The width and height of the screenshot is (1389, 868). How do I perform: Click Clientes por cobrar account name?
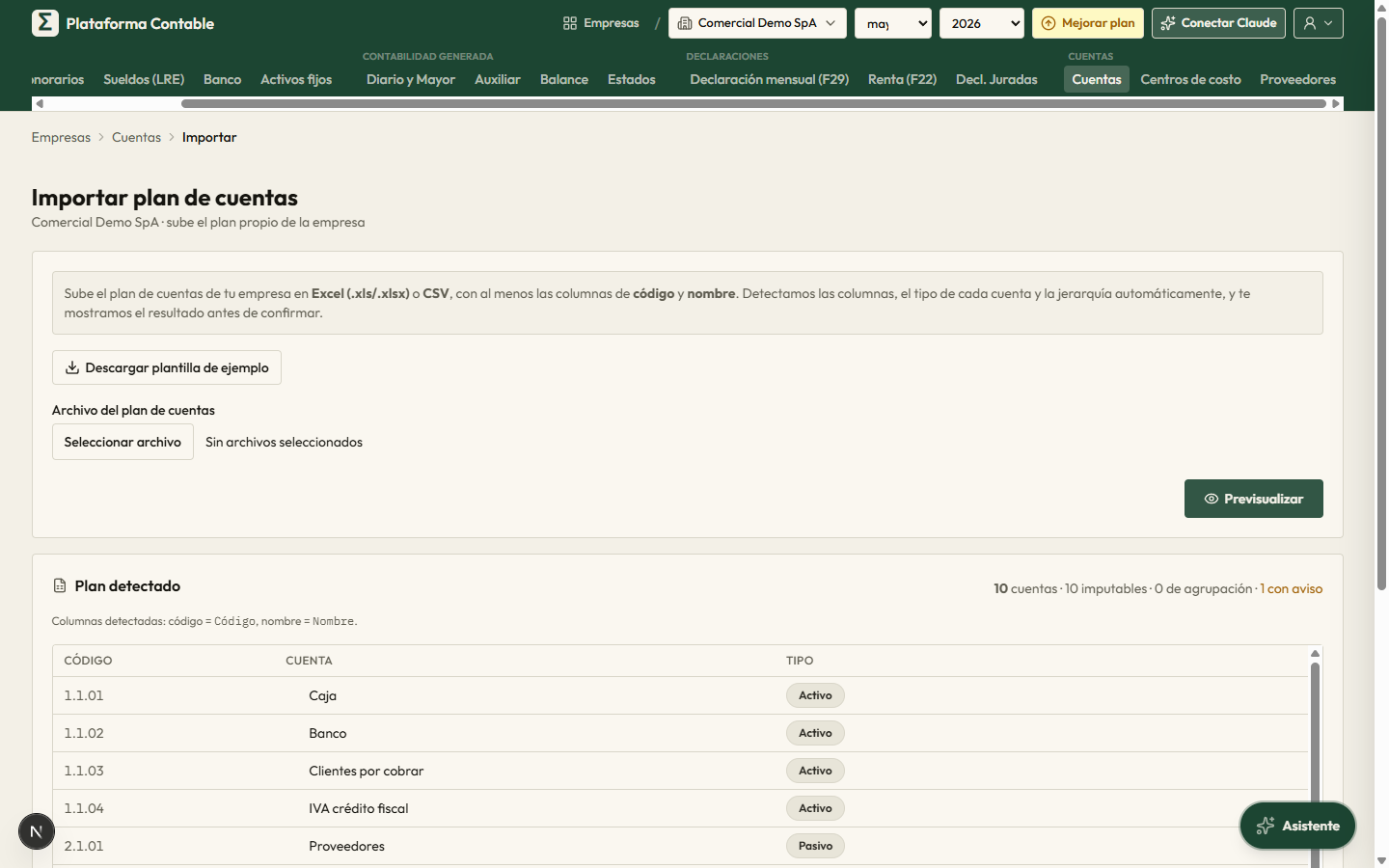point(367,771)
